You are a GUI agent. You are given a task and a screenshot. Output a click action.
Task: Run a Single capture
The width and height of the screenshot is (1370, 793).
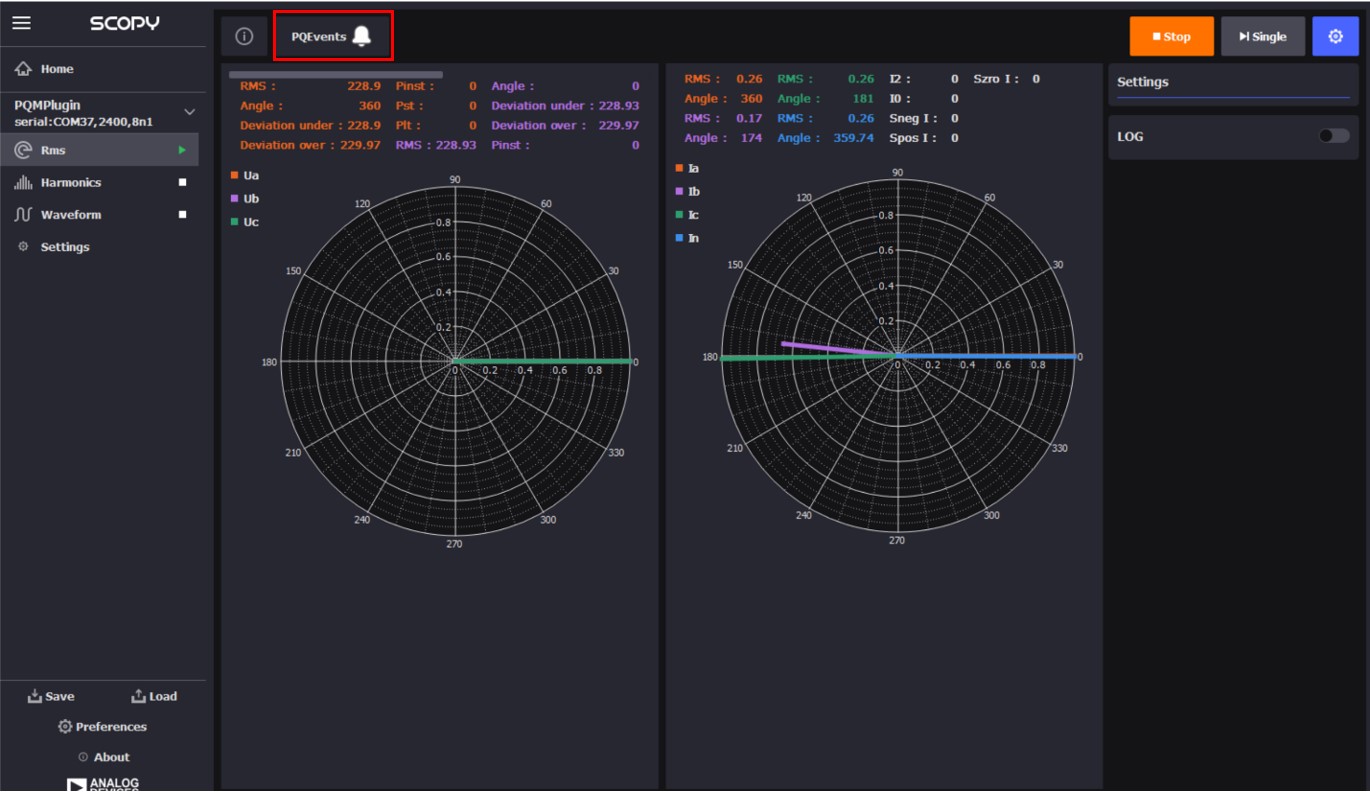(x=1262, y=35)
